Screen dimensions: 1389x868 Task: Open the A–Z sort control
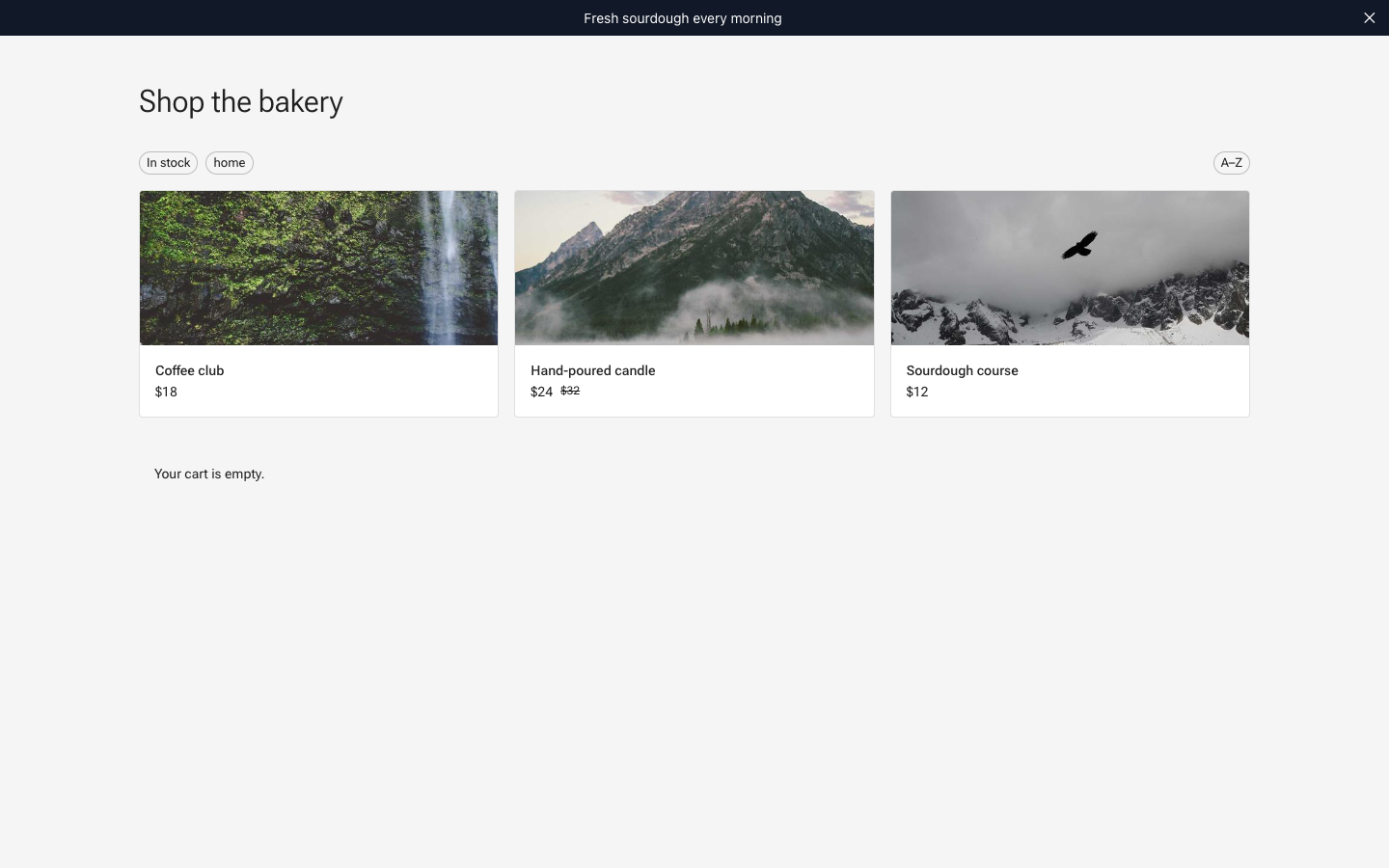1231,163
